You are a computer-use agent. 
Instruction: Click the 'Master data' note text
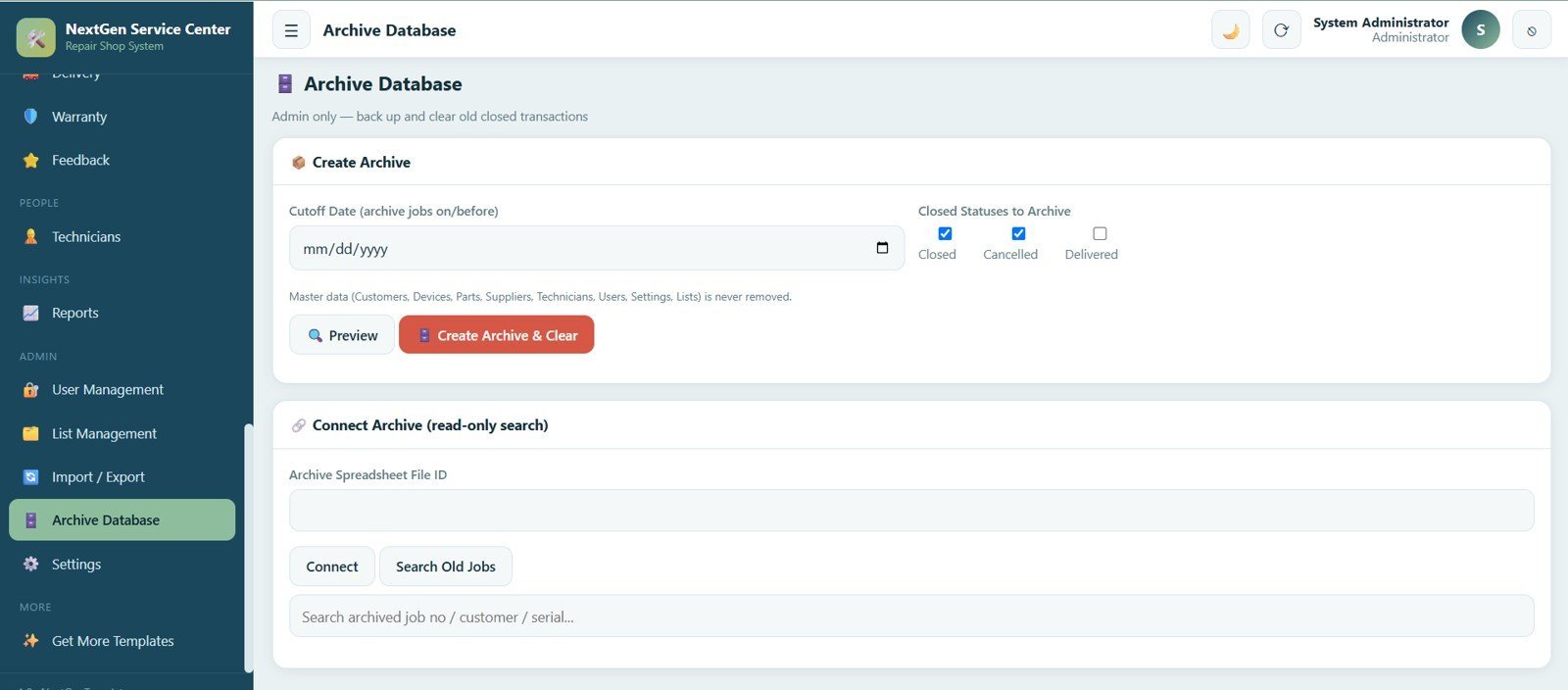540,296
